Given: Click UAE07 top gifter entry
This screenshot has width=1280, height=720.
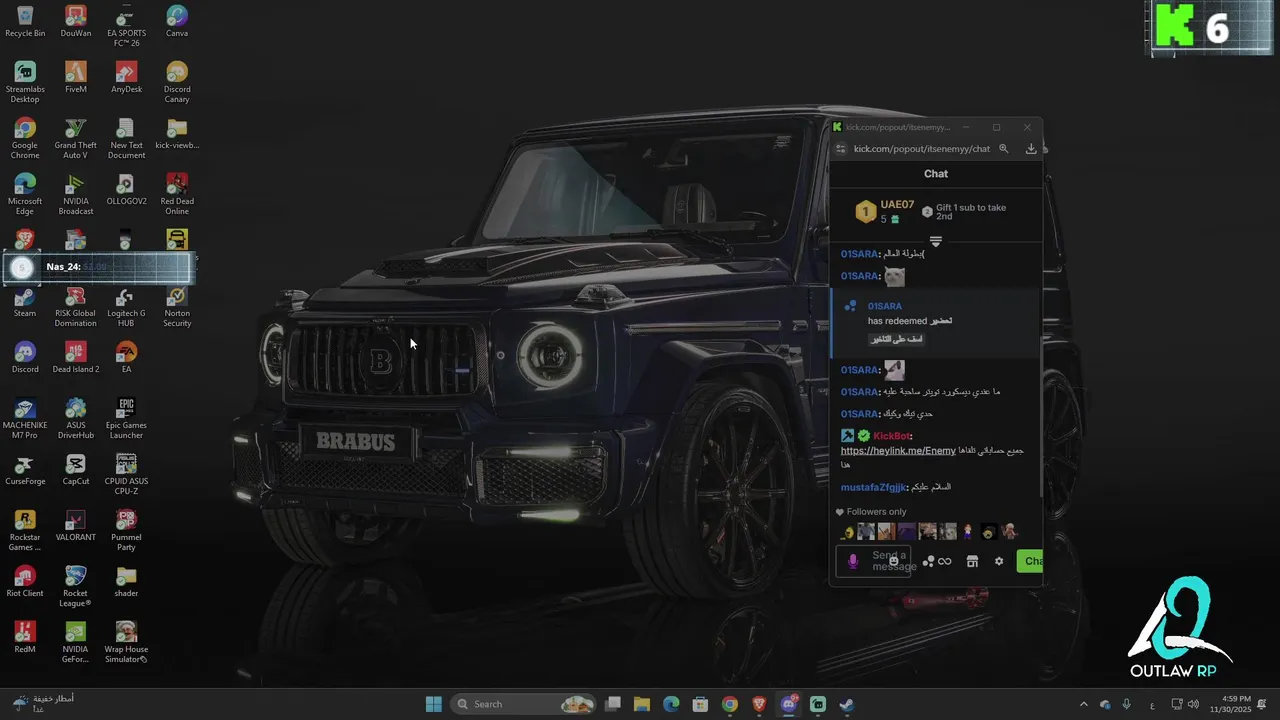Looking at the screenshot, I should click(x=885, y=211).
